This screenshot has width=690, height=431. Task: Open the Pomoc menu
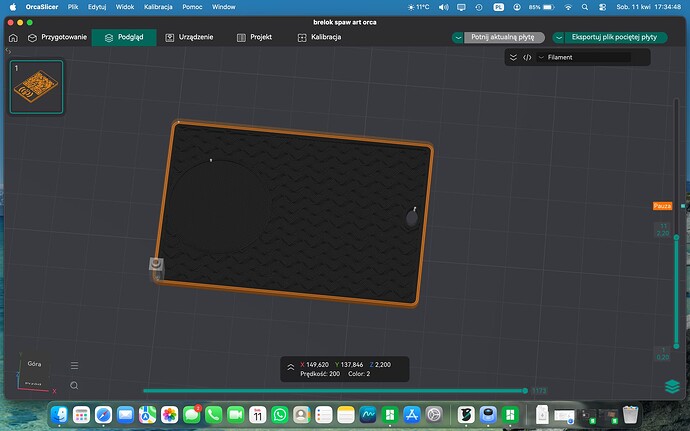(192, 7)
